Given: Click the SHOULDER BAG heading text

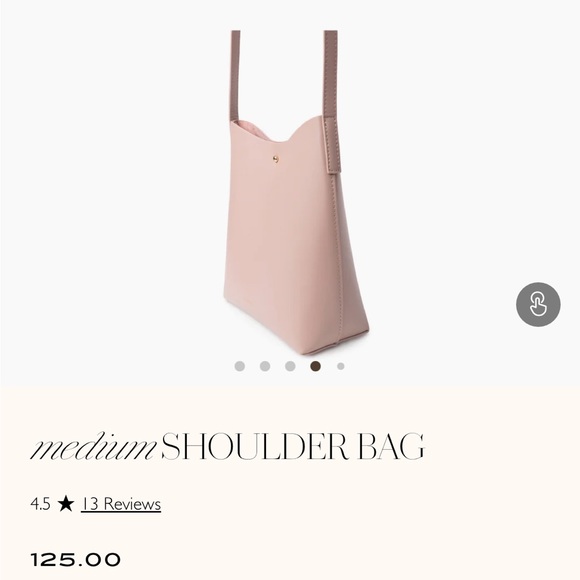Looking at the screenshot, I should [293, 446].
